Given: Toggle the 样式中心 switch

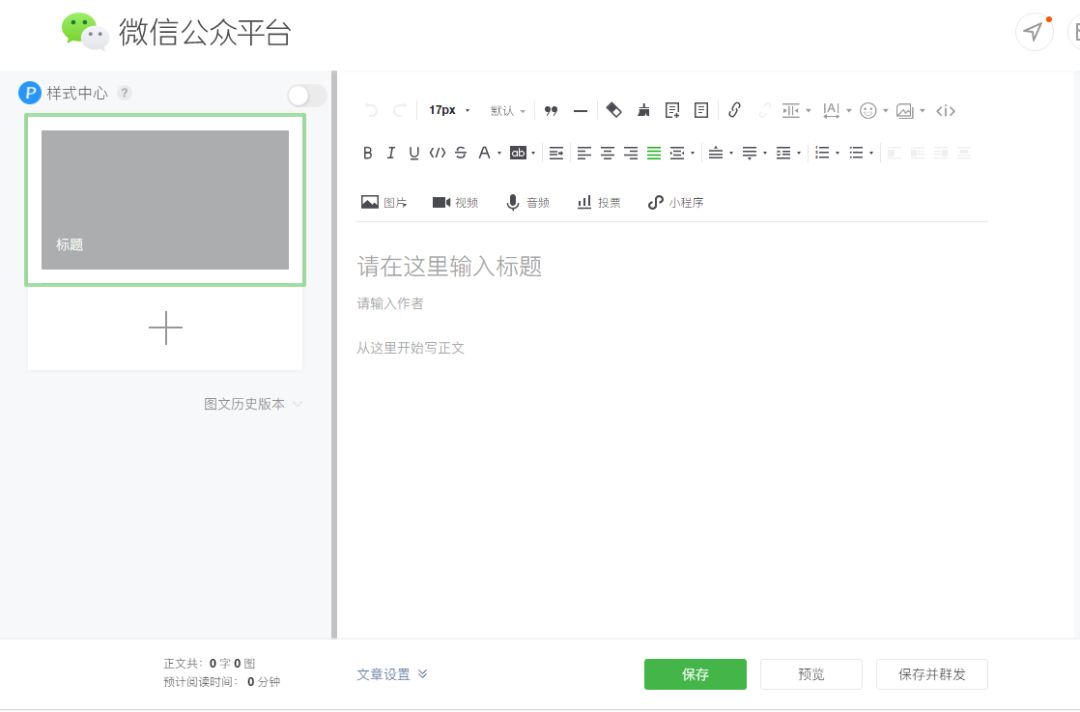Looking at the screenshot, I should (307, 96).
